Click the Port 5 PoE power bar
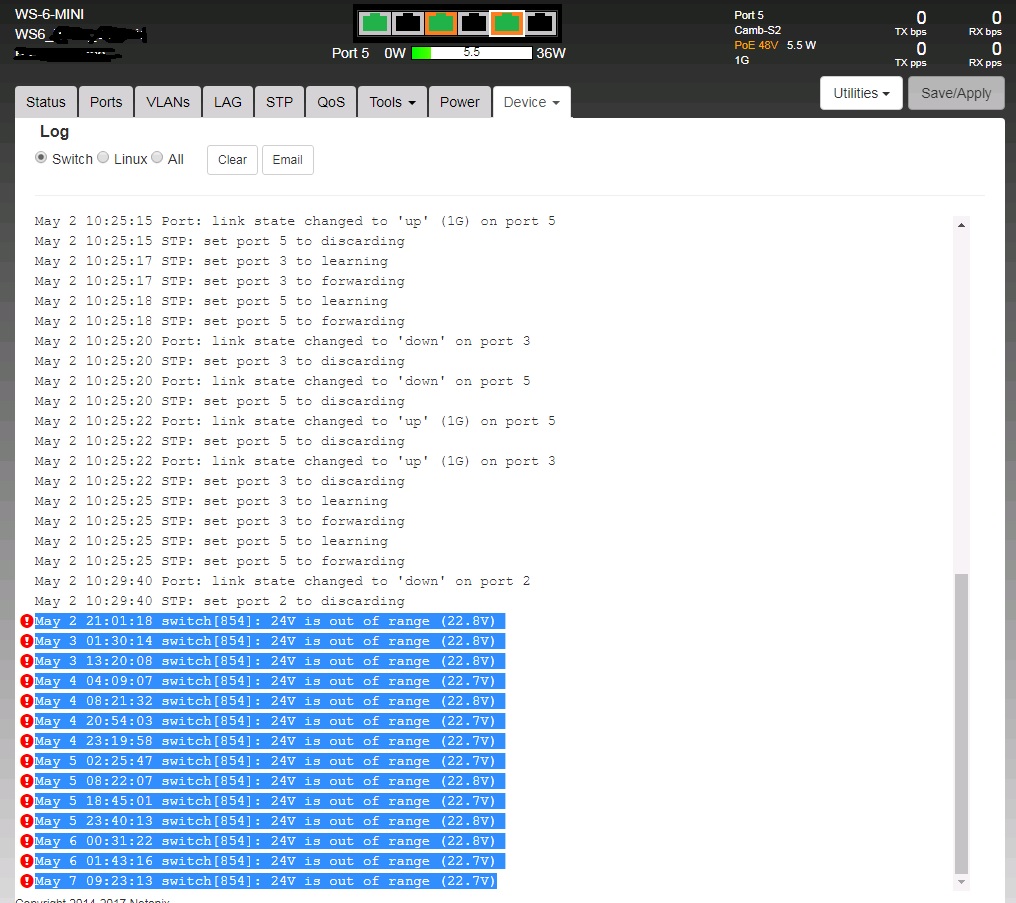1016x903 pixels. (471, 53)
